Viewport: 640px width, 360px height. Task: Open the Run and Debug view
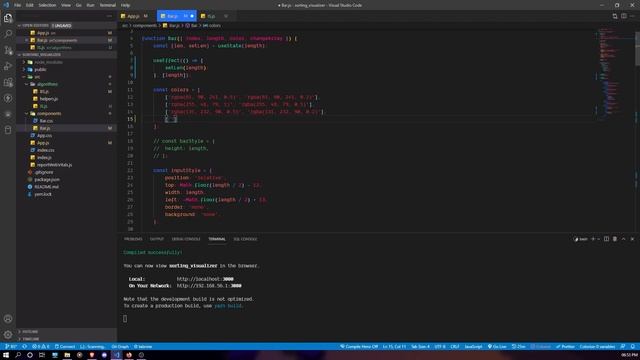(x=8, y=66)
